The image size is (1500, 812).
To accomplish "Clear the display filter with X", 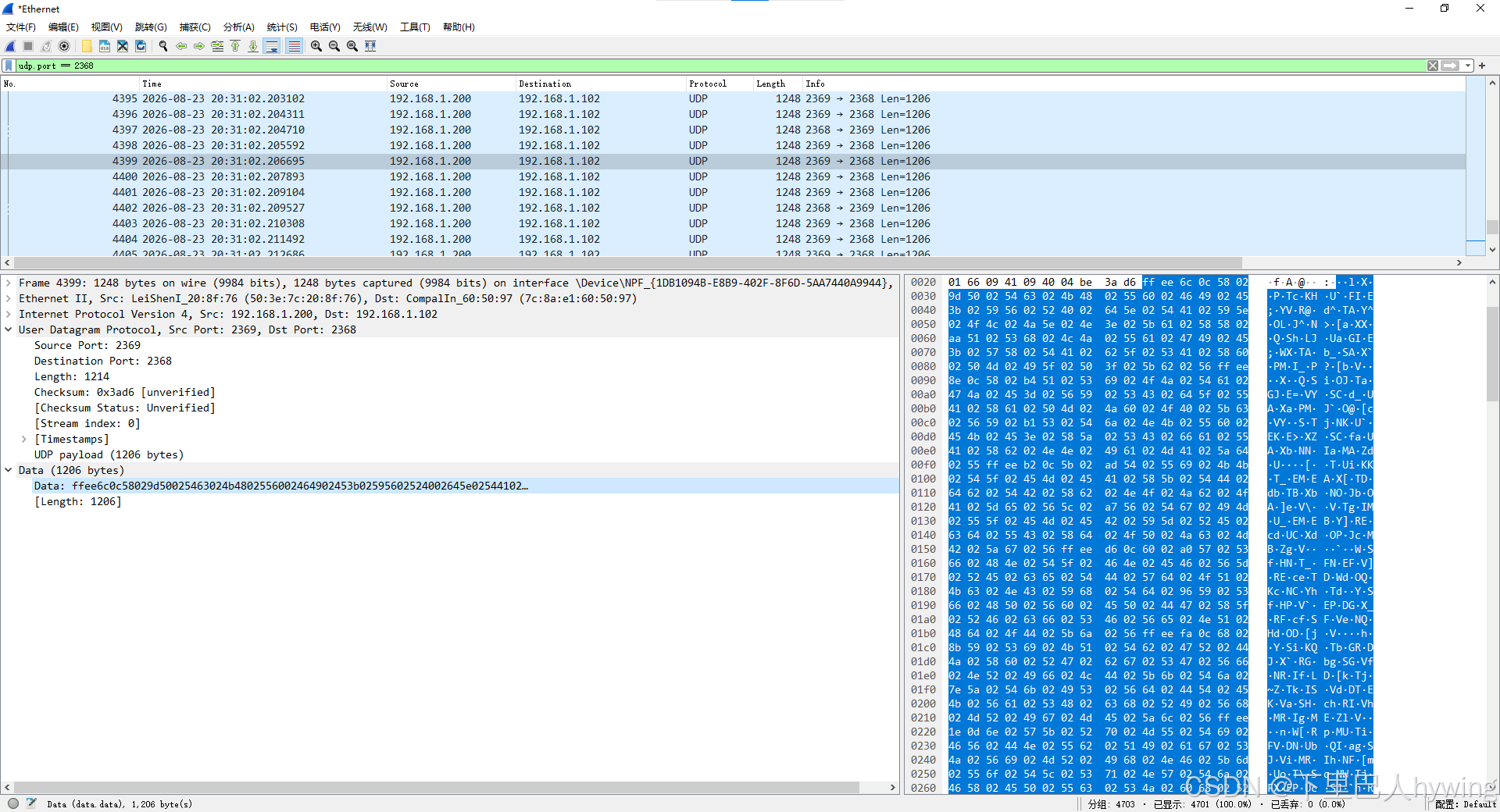I will coord(1433,66).
